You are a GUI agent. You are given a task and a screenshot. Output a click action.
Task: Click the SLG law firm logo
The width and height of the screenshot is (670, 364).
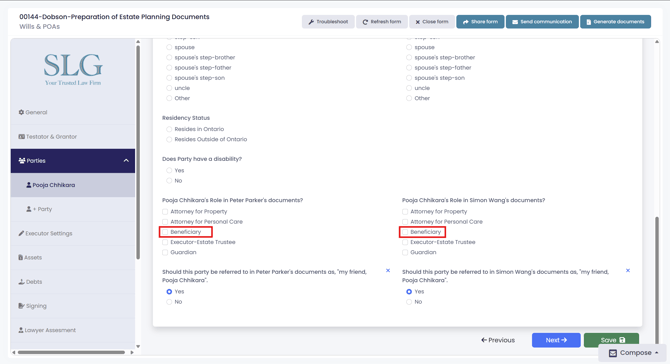coord(73,69)
